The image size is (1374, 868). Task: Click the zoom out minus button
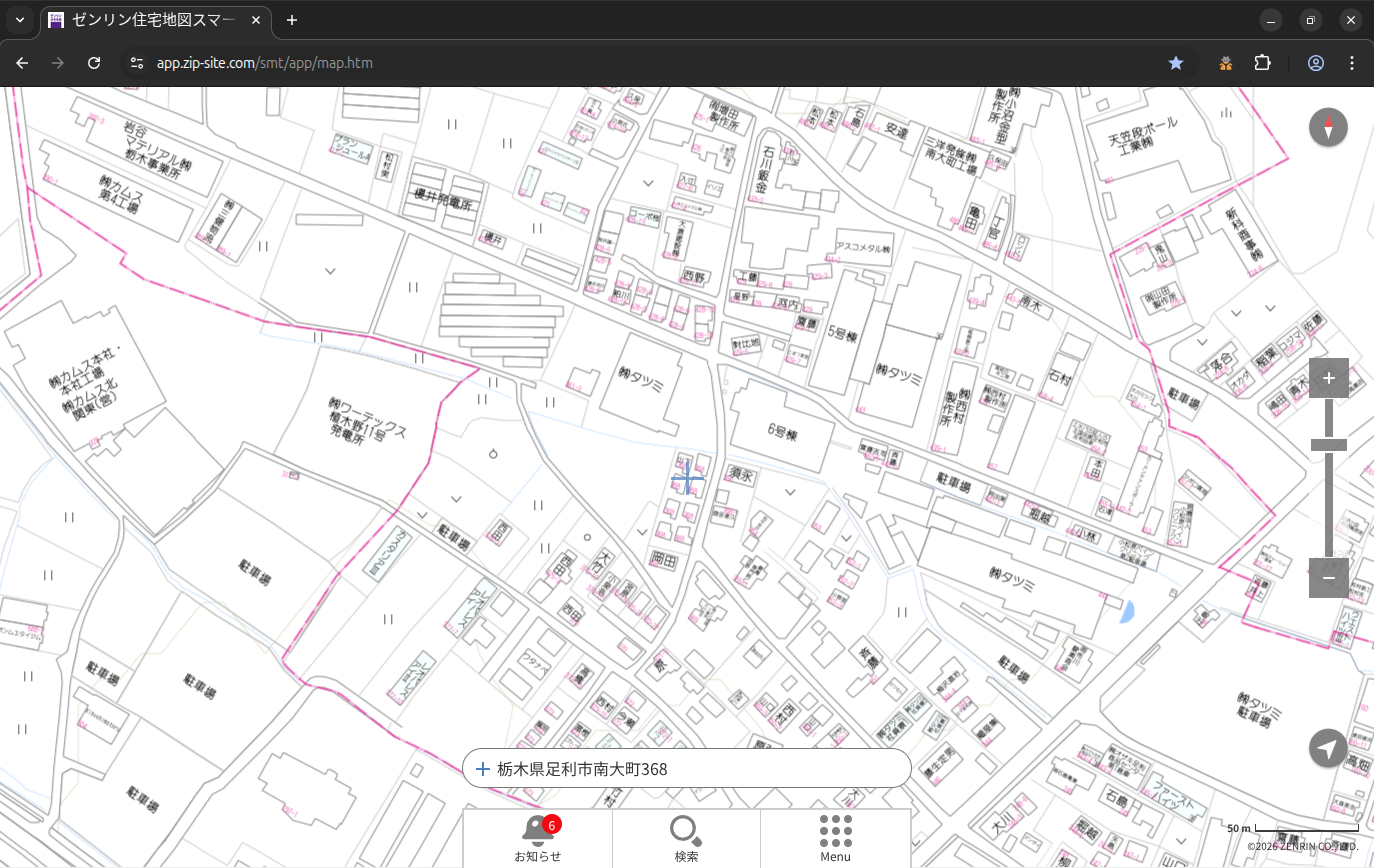pyautogui.click(x=1328, y=578)
